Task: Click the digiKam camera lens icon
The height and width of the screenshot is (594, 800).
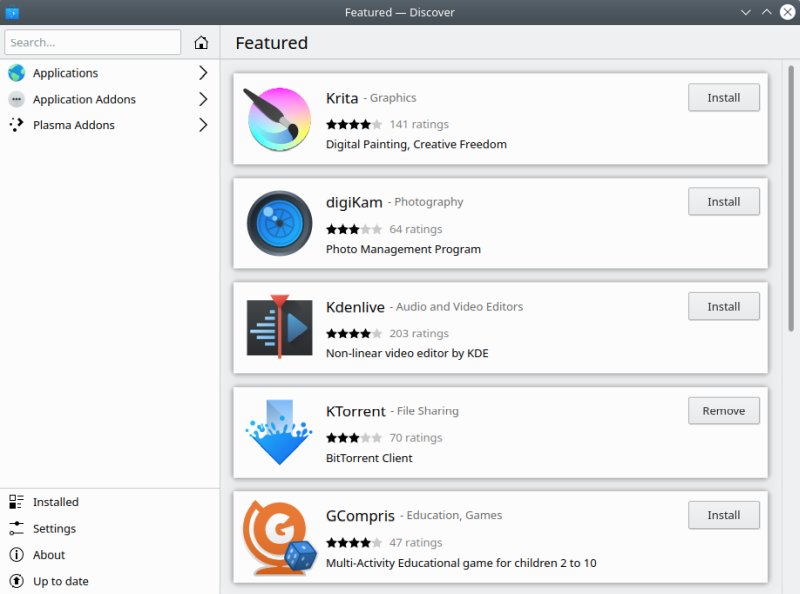Action: click(x=279, y=223)
